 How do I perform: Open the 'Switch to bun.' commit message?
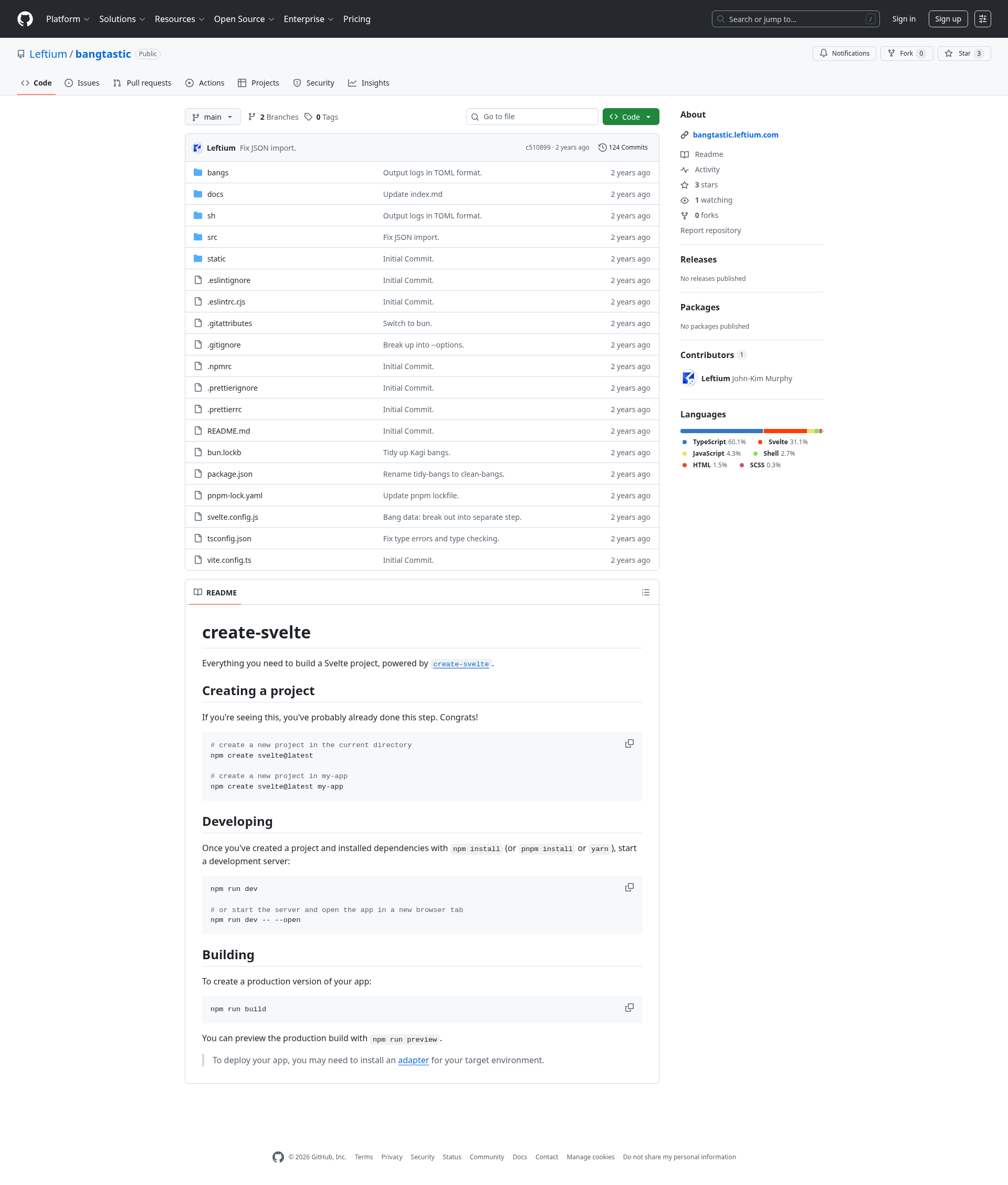point(407,323)
